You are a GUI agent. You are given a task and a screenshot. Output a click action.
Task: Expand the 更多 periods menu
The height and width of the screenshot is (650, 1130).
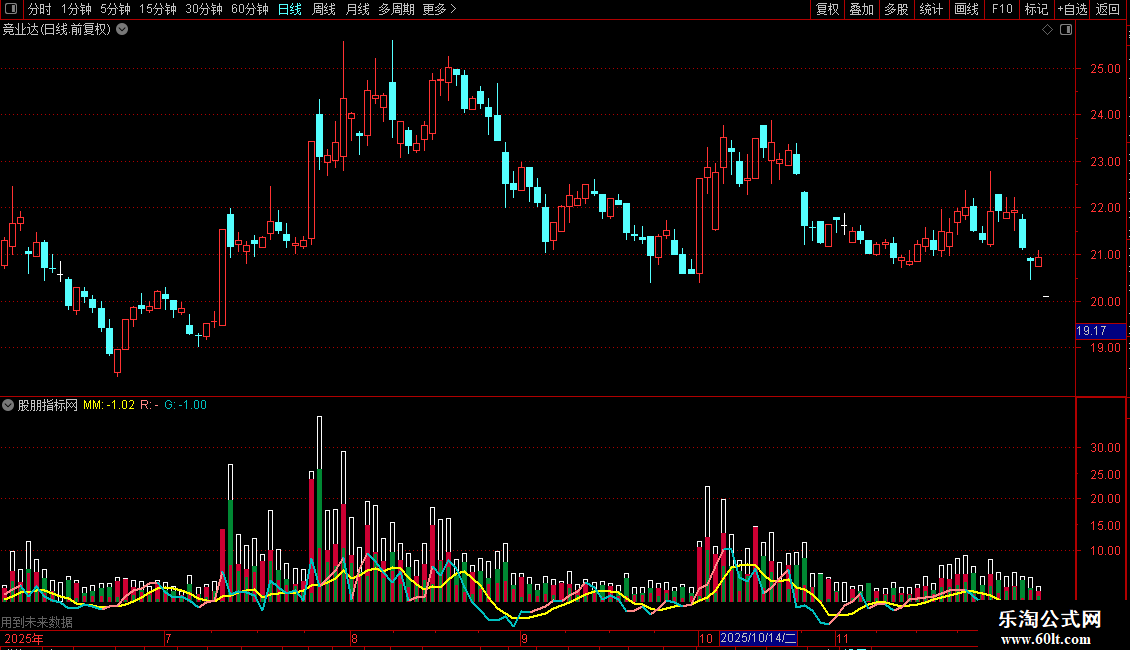439,9
